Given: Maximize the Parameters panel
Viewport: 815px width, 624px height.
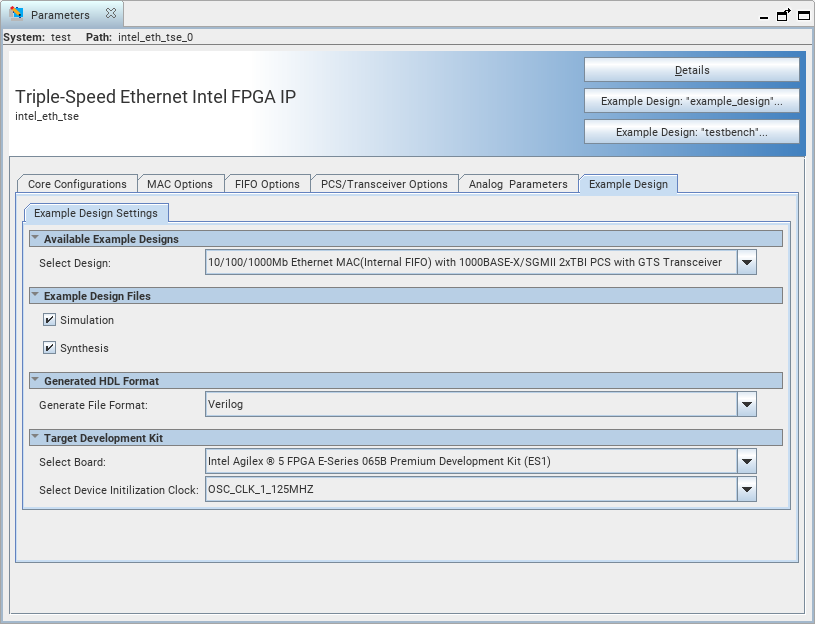Looking at the screenshot, I should pos(804,15).
